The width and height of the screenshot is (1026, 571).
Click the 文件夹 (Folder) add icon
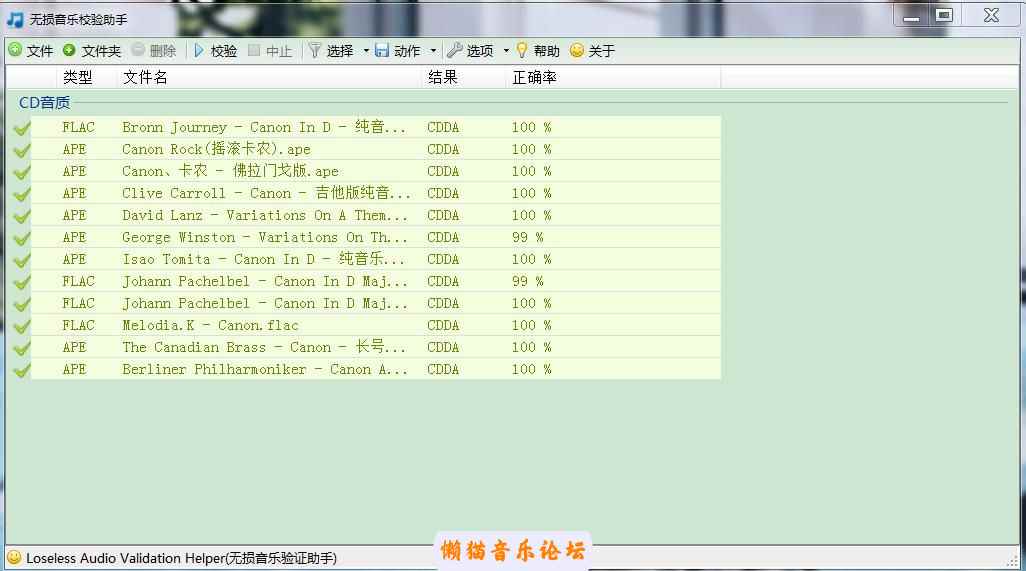coord(69,50)
